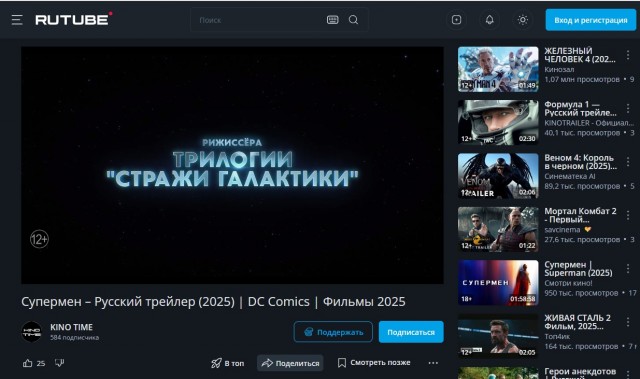Click Смотреть позже bookmark button
The height and width of the screenshot is (379, 640).
[x=374, y=362]
